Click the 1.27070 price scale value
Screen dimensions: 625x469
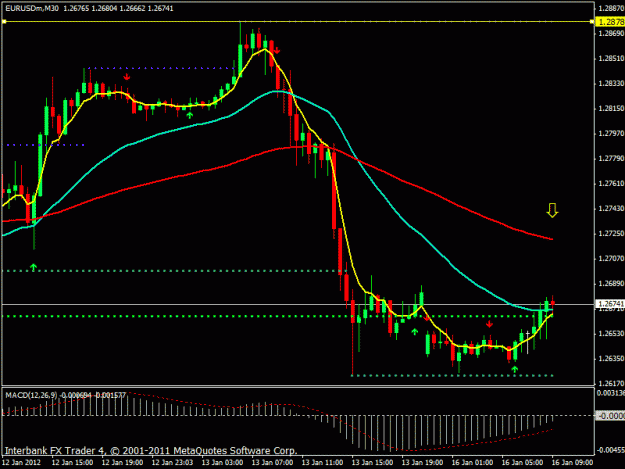(611, 259)
